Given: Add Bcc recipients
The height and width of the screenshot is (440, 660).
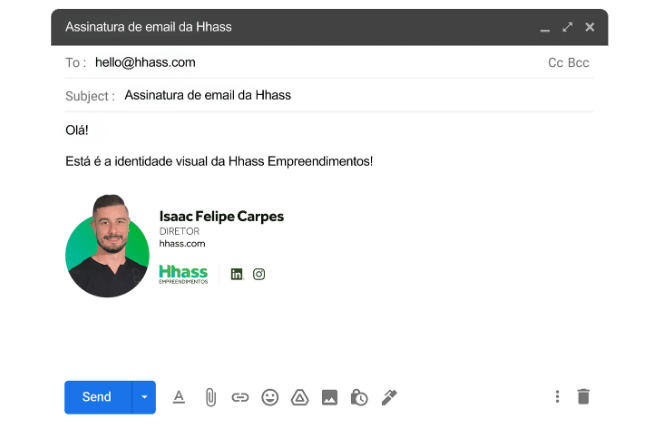Looking at the screenshot, I should pyautogui.click(x=579, y=63).
